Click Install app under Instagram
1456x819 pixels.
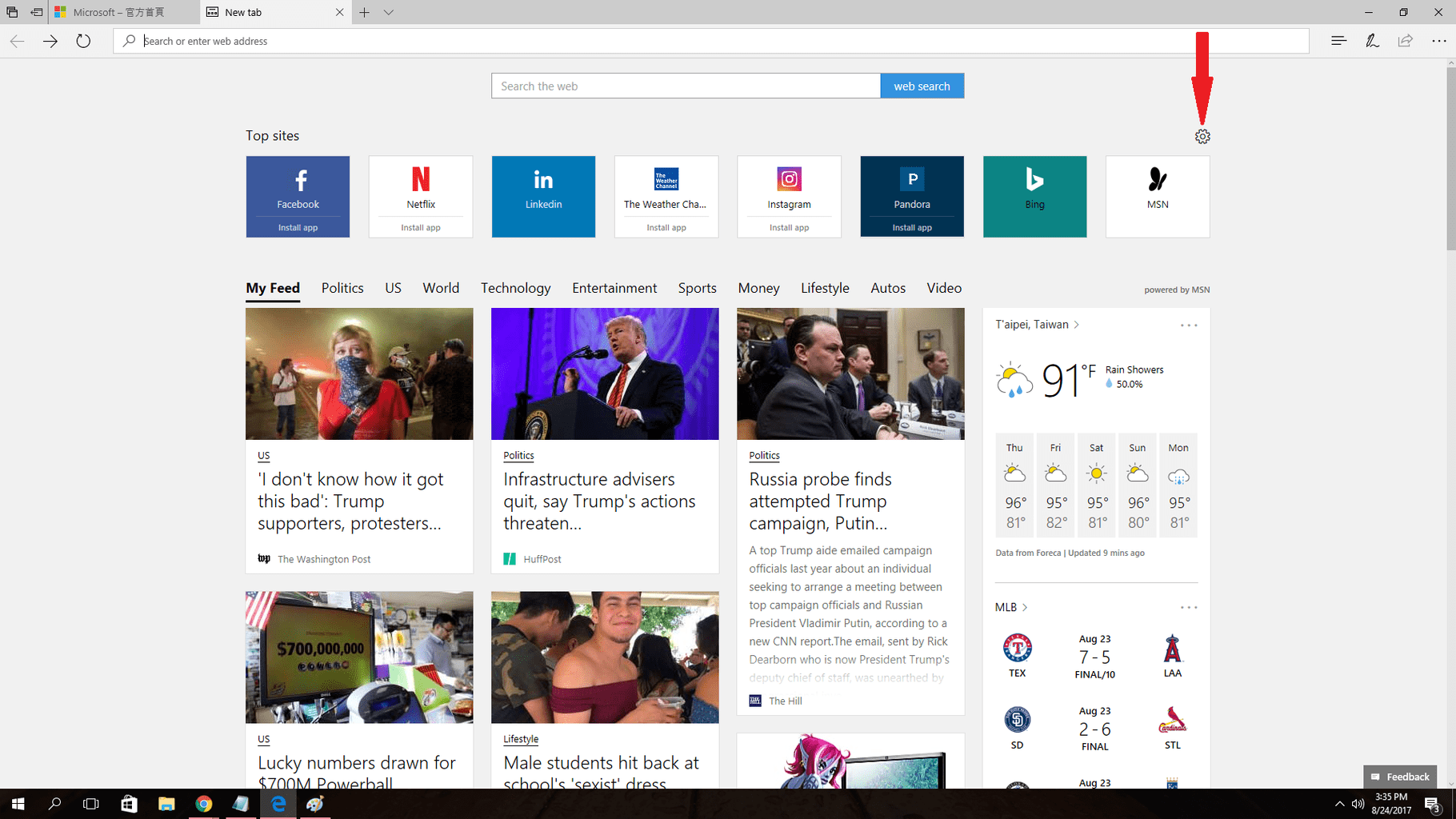click(x=789, y=227)
